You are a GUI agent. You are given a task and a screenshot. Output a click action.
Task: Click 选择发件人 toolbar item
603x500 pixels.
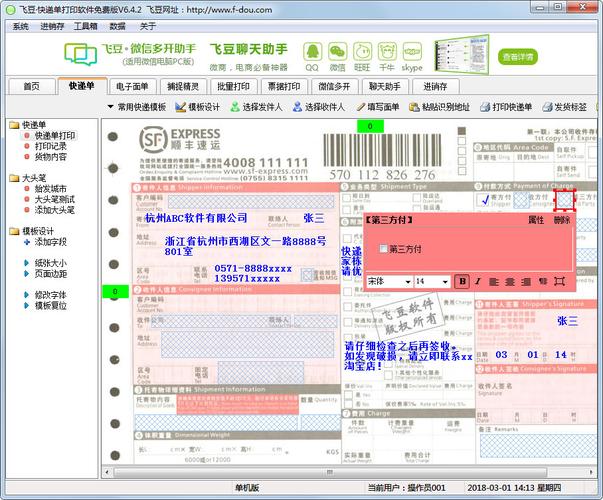[257, 107]
